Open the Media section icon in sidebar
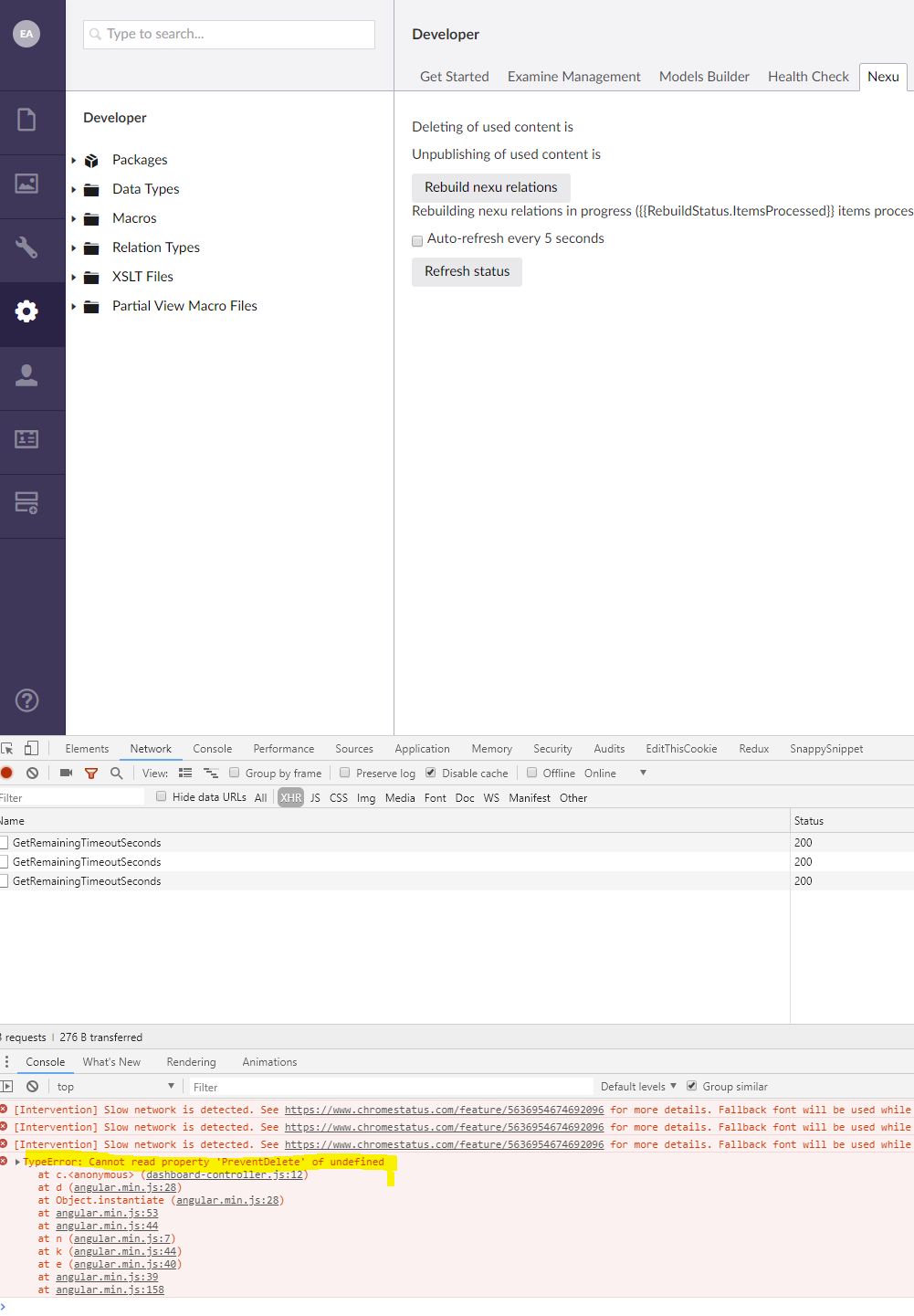The image size is (914, 1316). coord(26,184)
